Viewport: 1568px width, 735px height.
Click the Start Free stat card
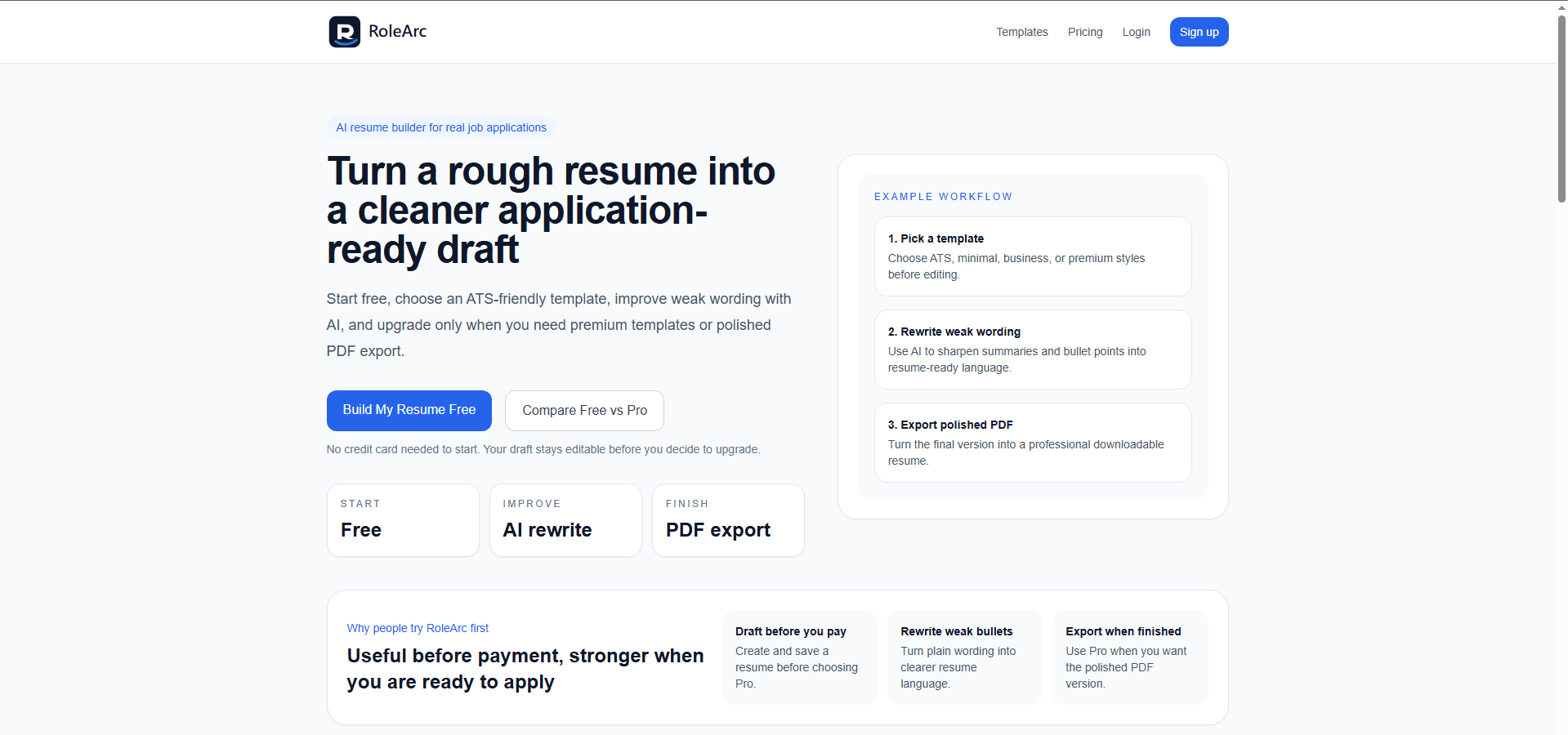[403, 520]
